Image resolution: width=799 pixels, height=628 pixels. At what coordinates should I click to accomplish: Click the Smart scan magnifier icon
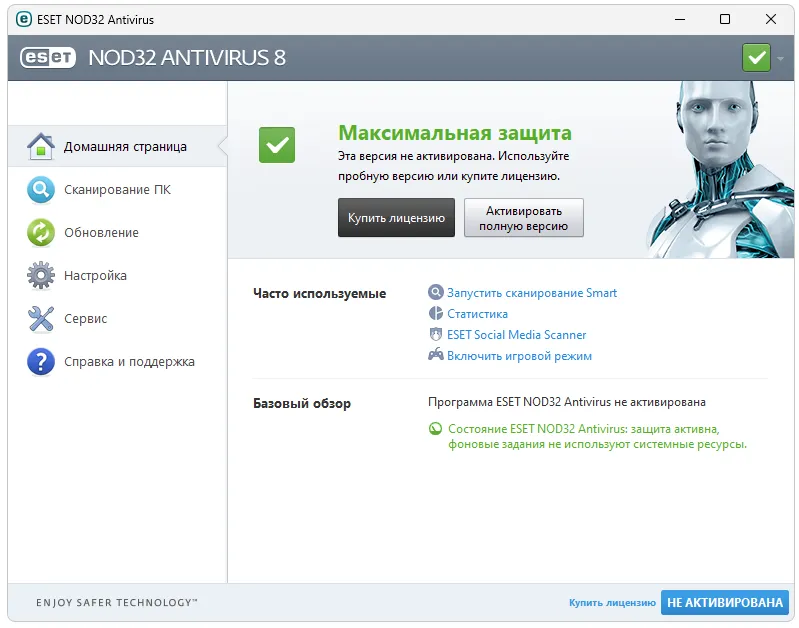coord(435,292)
